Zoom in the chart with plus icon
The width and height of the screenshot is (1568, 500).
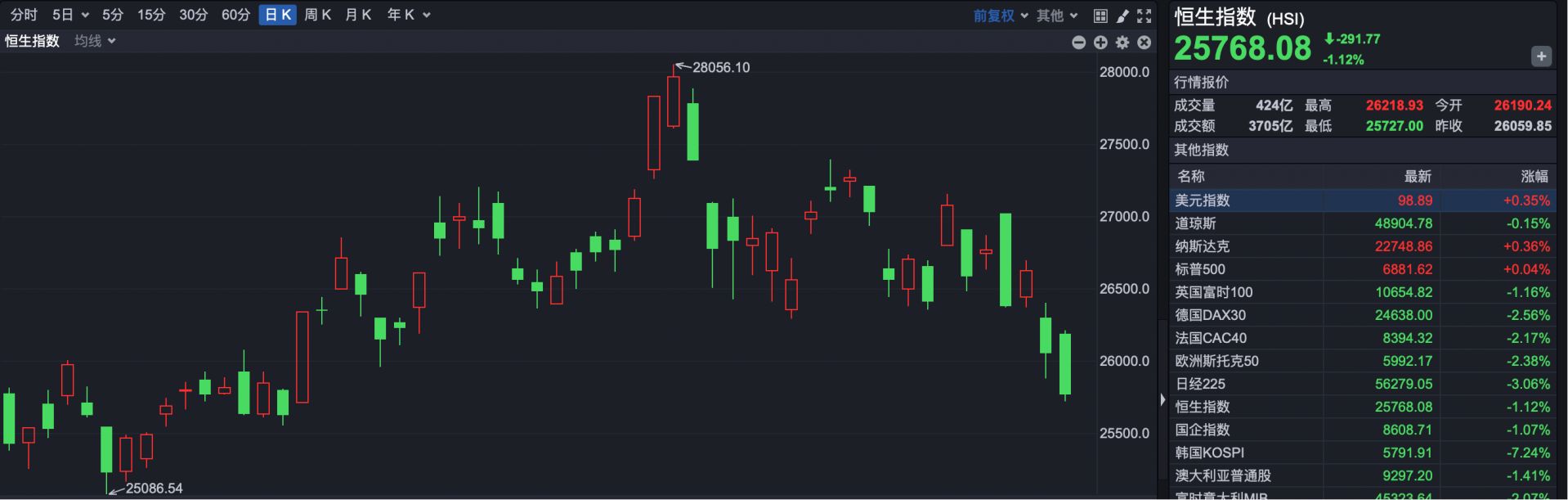tap(1100, 43)
